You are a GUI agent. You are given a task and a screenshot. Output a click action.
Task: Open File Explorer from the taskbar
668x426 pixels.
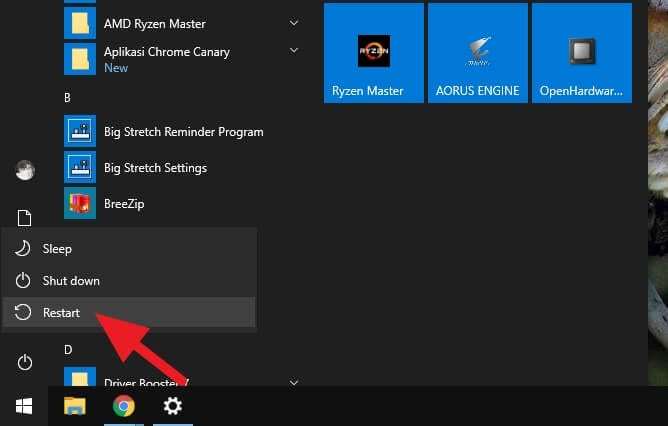click(x=75, y=406)
